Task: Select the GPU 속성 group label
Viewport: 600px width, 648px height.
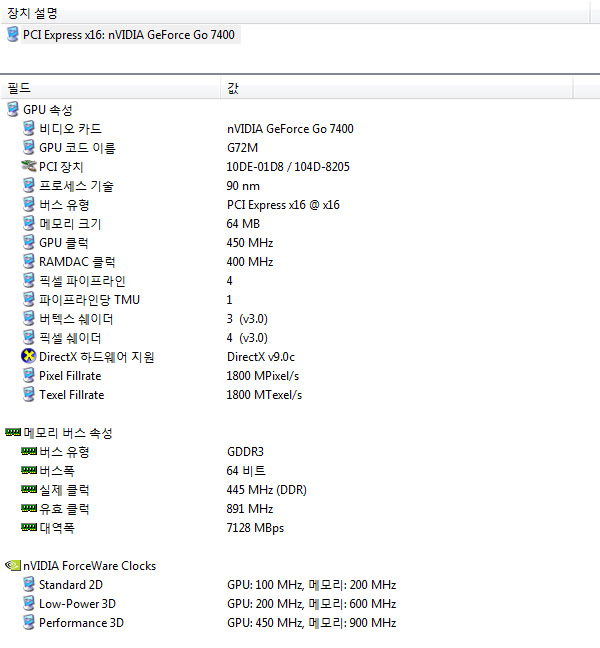Action: tap(48, 110)
